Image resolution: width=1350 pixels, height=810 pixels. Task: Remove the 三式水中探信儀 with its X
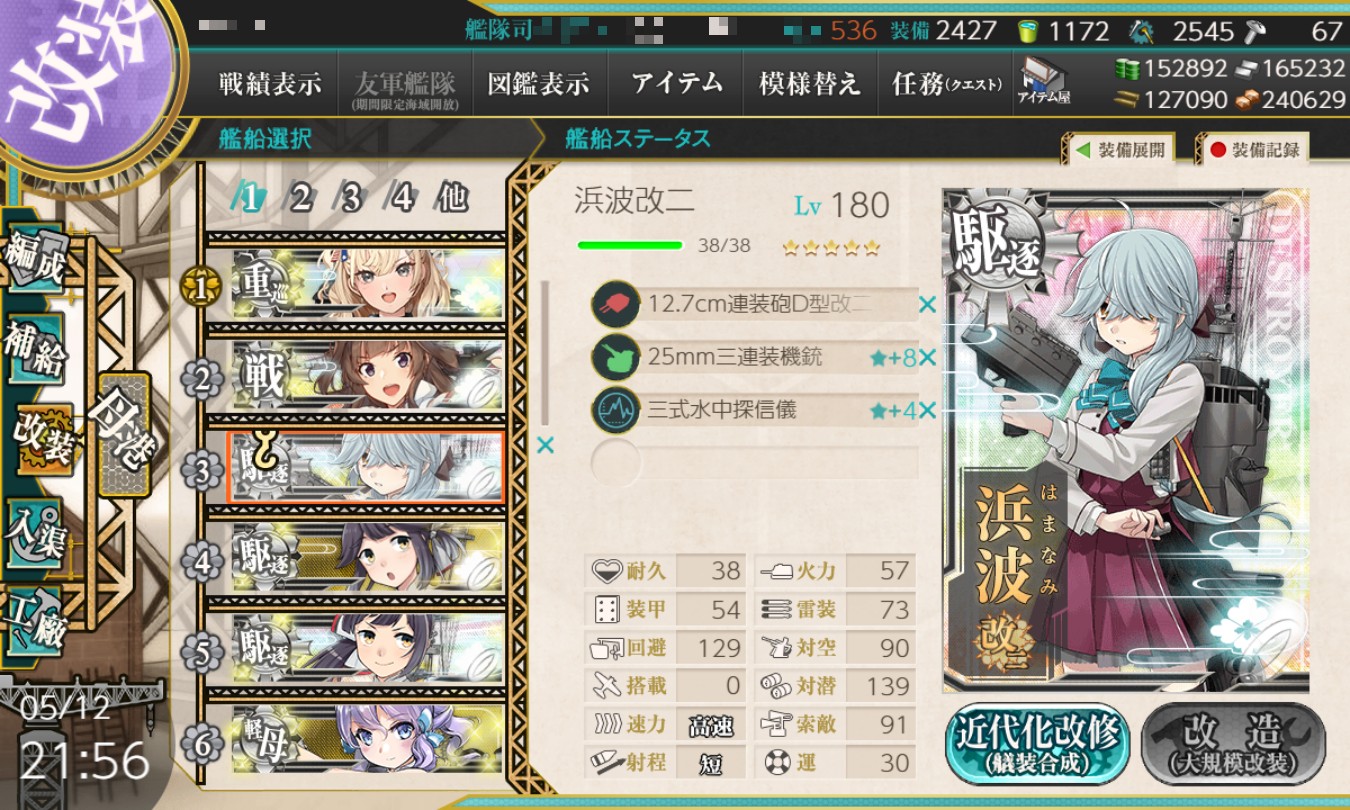[x=927, y=410]
